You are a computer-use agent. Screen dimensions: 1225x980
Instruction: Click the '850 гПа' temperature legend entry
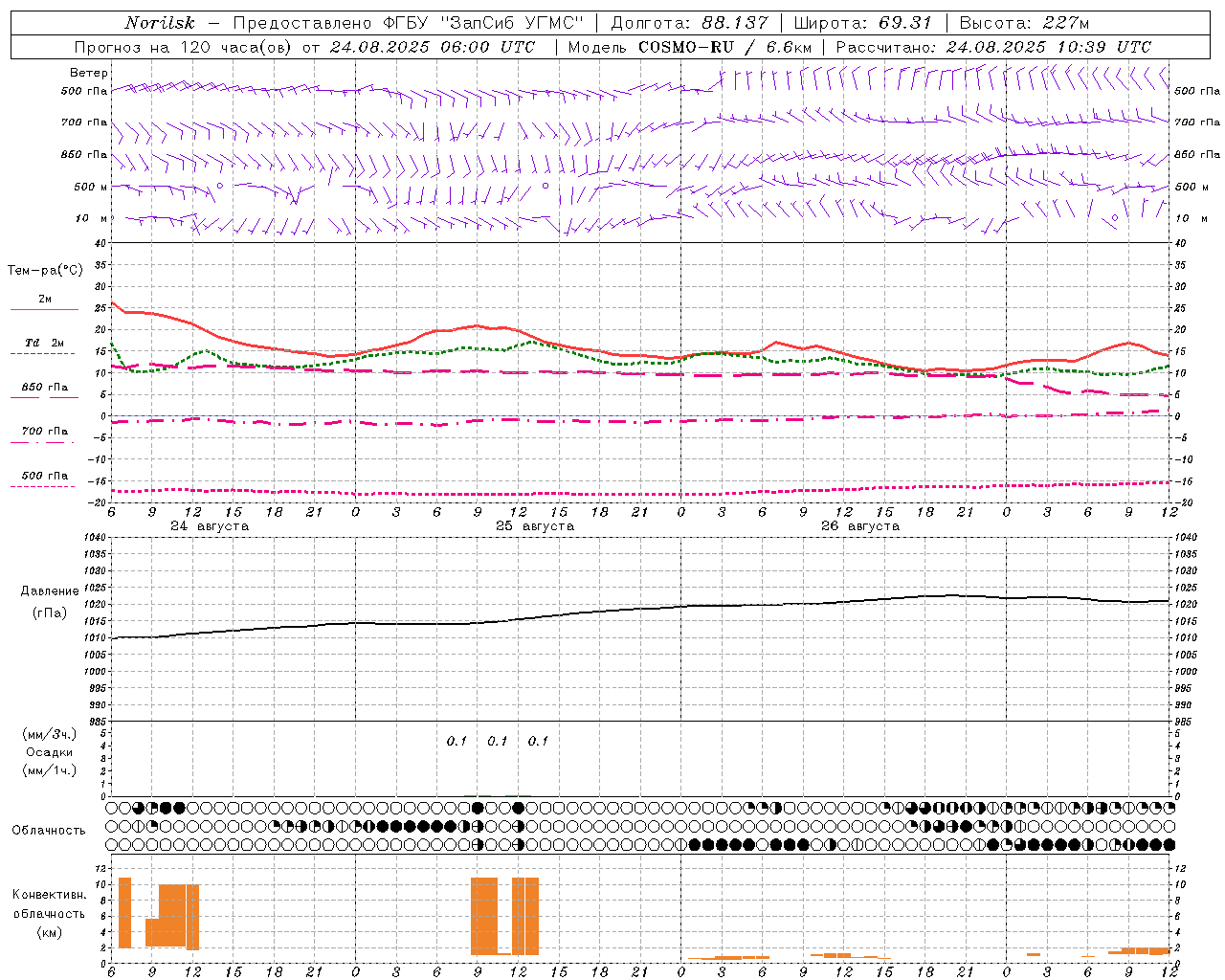click(45, 388)
